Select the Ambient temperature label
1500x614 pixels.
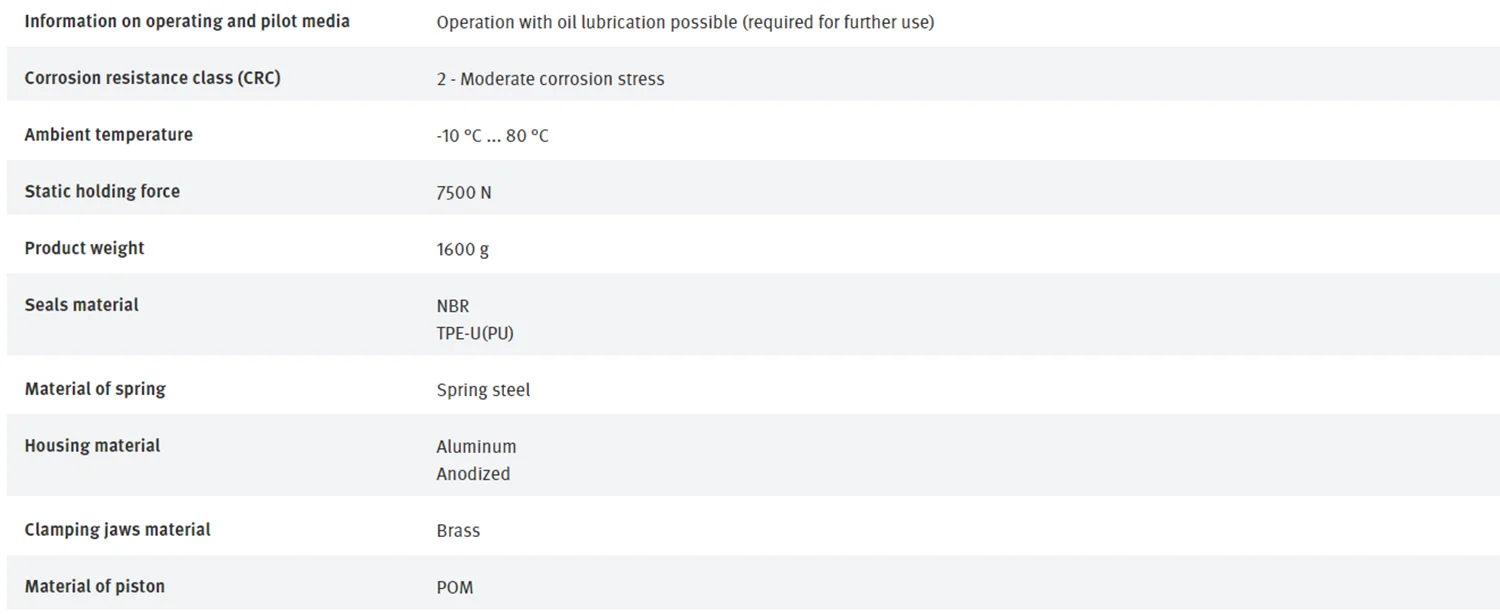tap(108, 134)
